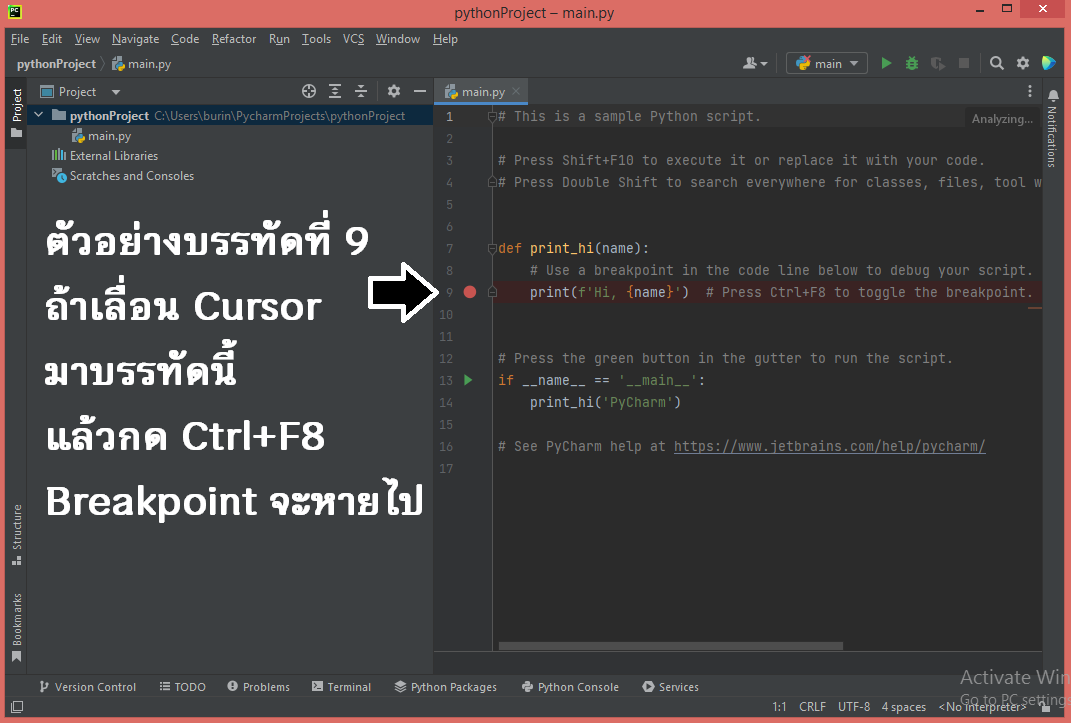
Task: Click main.py breadcrumb in navigation bar
Action: point(141,63)
